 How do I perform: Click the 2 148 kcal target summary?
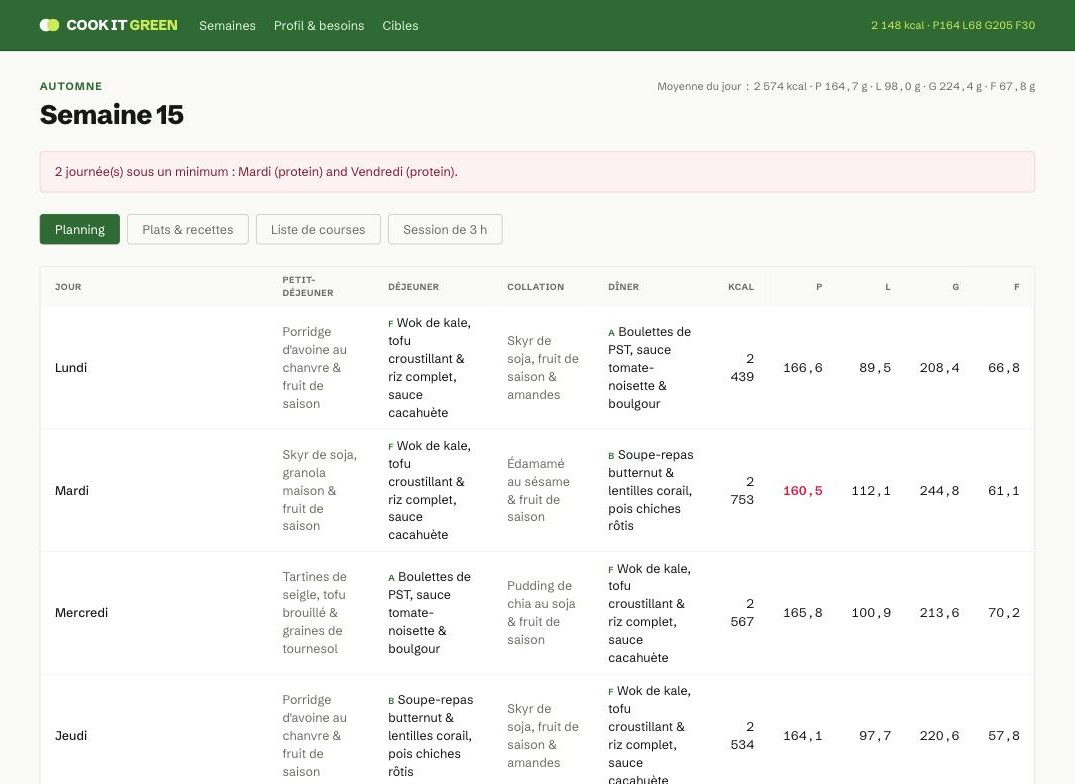953,25
